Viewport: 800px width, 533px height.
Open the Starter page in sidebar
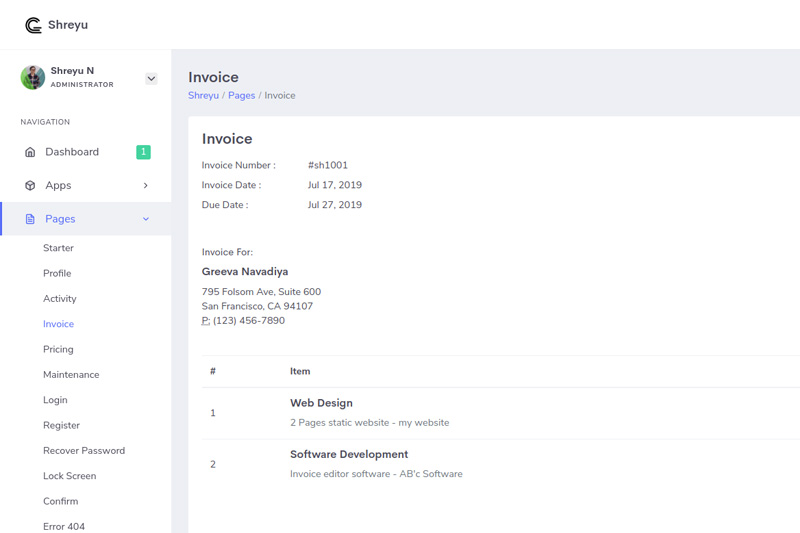pyautogui.click(x=58, y=248)
